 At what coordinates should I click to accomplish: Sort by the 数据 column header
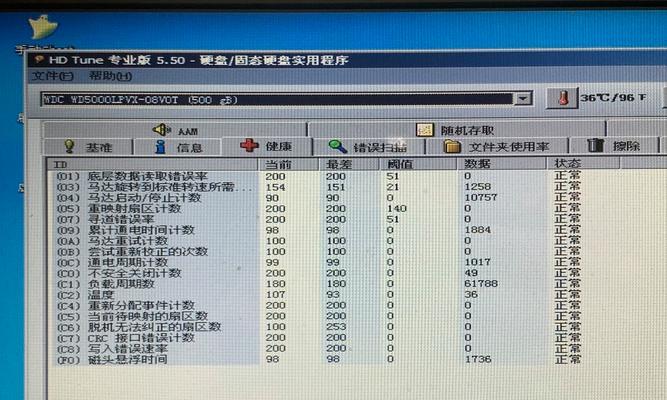502,163
